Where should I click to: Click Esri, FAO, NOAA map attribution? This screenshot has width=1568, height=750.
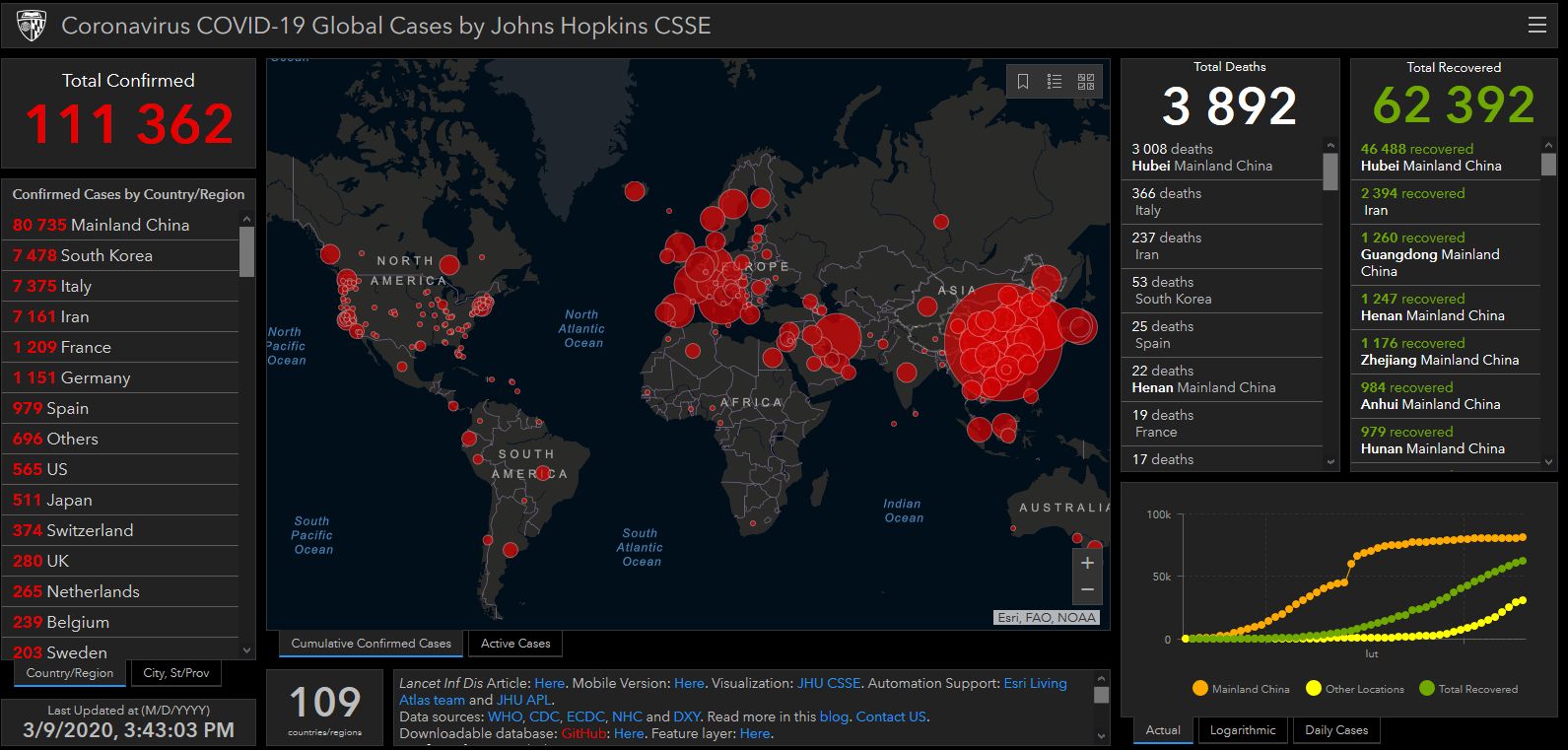coord(1047,618)
